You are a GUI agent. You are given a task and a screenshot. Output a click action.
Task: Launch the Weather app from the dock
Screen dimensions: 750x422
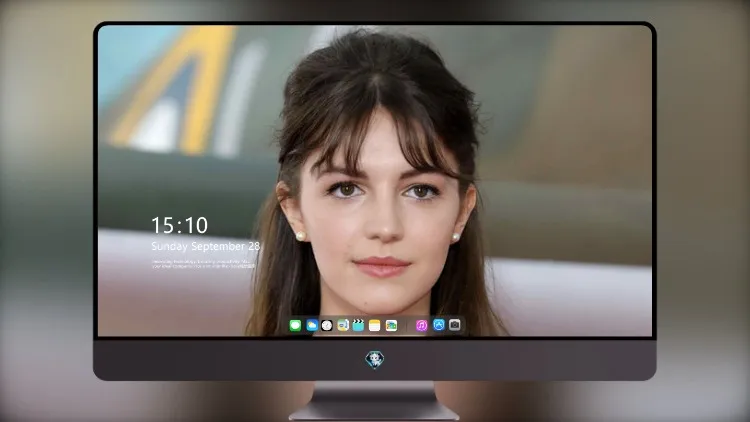(311, 325)
